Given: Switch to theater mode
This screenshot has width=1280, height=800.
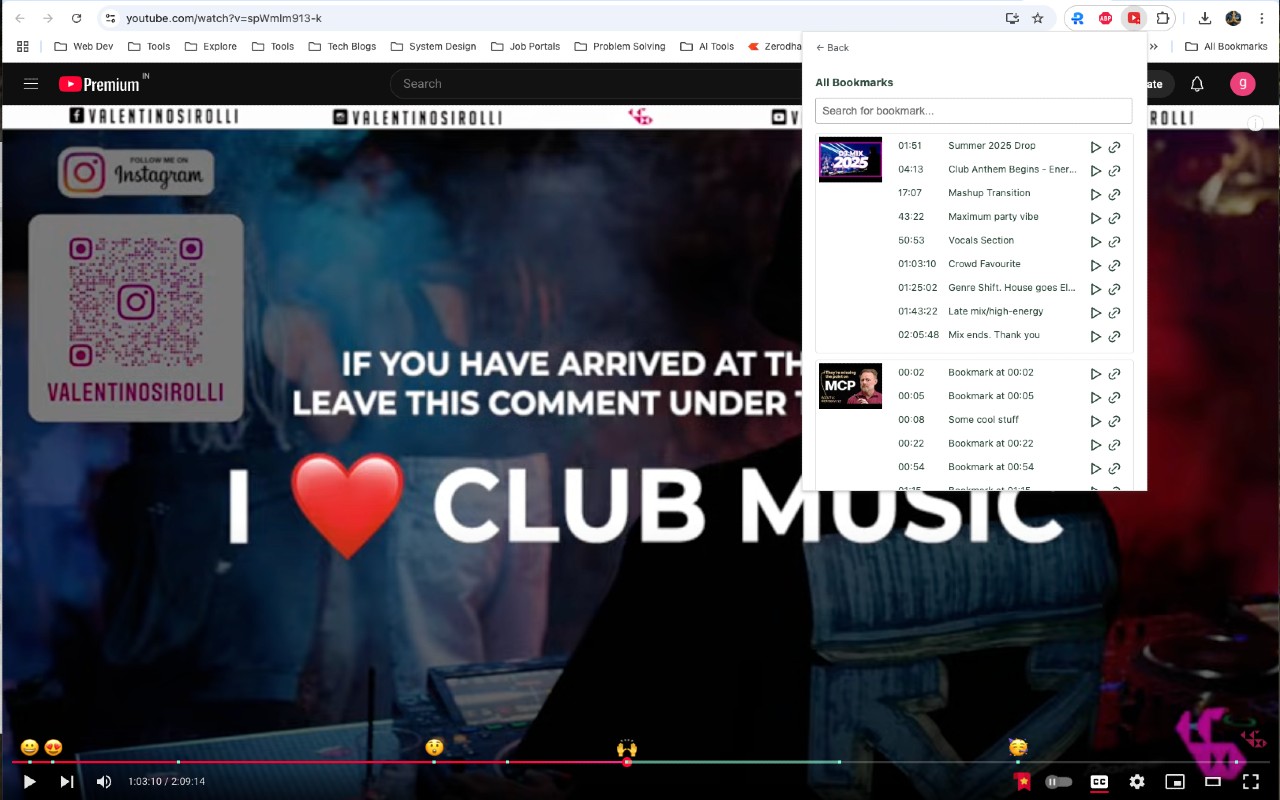Looking at the screenshot, I should [x=1213, y=781].
